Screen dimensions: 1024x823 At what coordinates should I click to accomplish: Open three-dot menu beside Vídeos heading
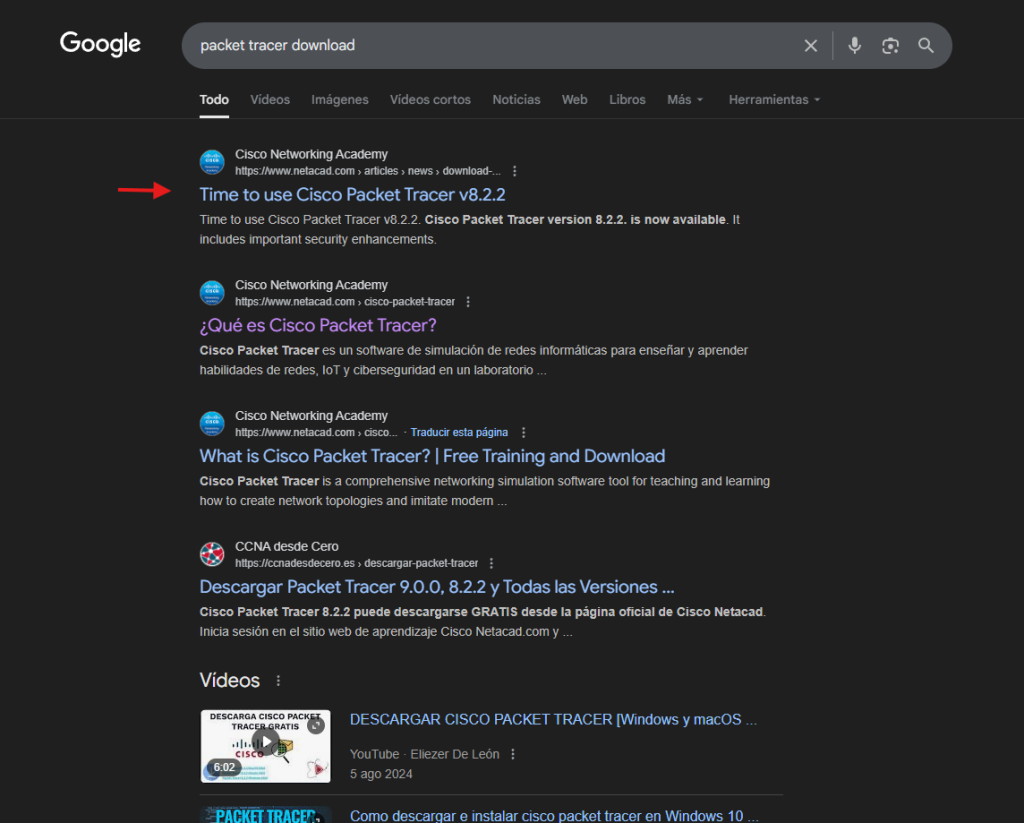pos(278,681)
